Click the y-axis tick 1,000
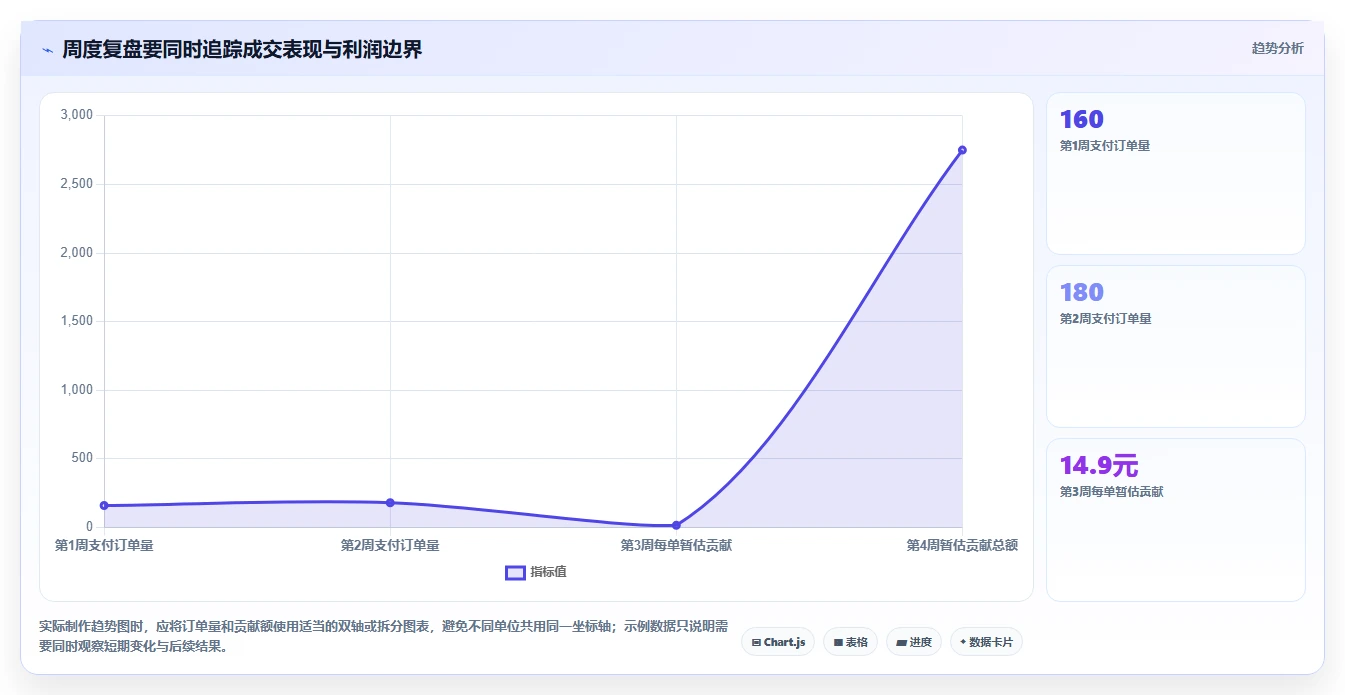Image resolution: width=1345 pixels, height=695 pixels. click(76, 390)
